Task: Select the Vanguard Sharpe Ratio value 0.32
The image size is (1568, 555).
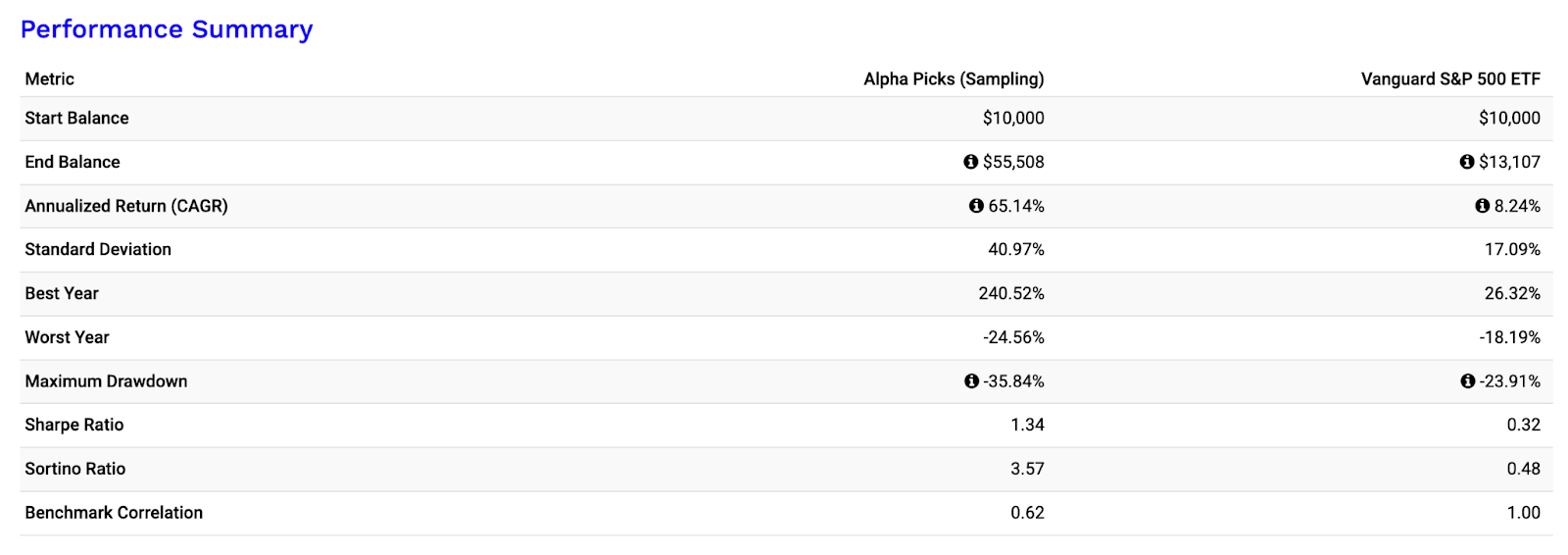Action: coord(1524,425)
